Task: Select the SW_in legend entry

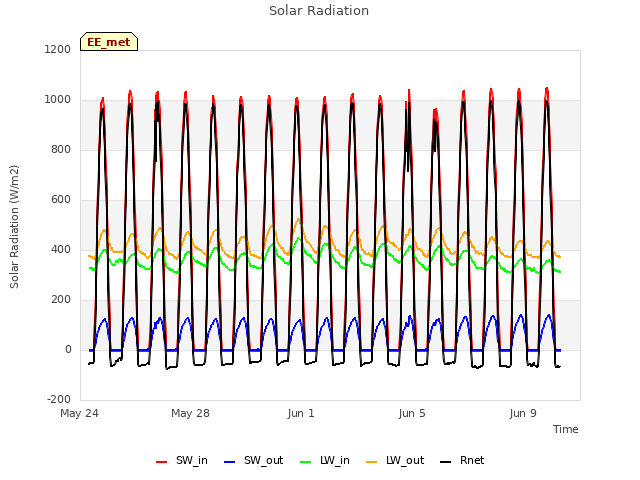Action: click(182, 461)
